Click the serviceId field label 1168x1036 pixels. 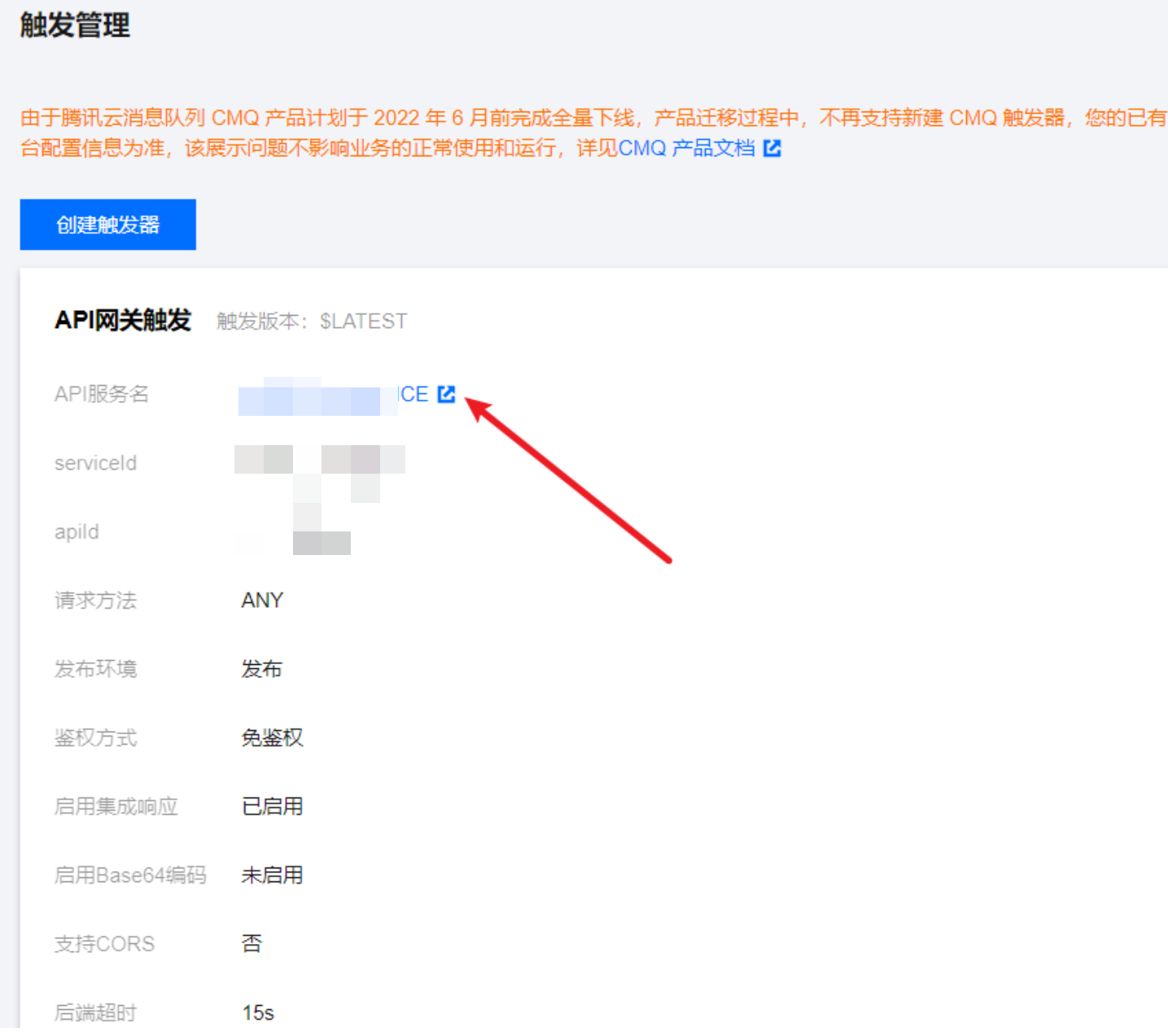coord(95,463)
